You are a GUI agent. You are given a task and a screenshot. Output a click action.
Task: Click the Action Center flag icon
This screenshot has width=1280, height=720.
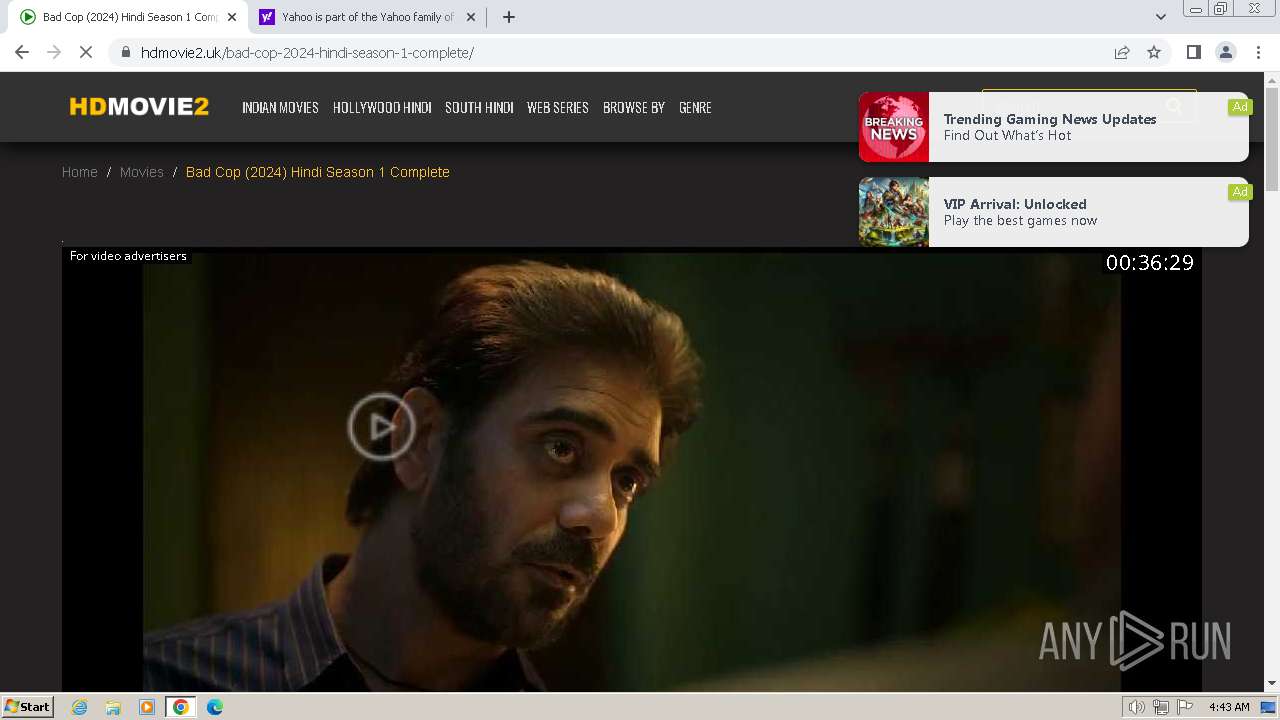click(x=1185, y=707)
